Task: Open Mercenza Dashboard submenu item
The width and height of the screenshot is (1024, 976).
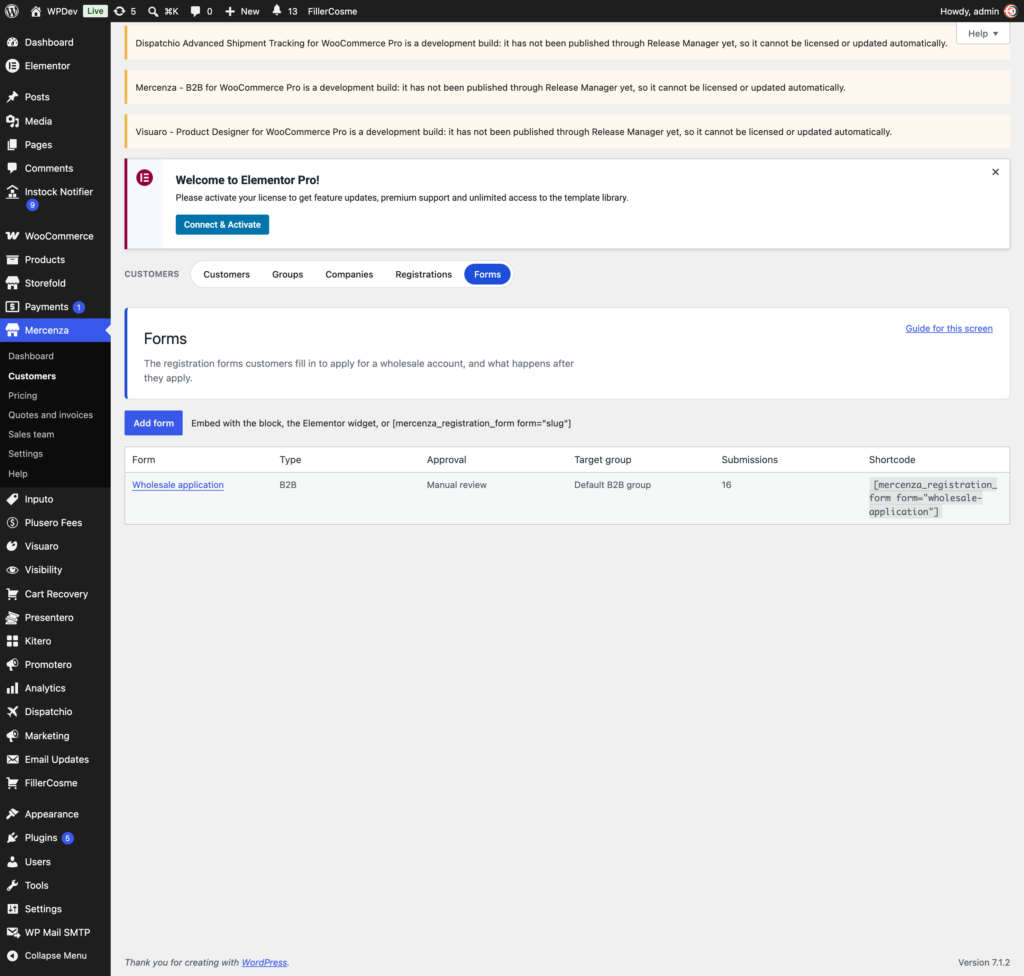Action: [31, 356]
